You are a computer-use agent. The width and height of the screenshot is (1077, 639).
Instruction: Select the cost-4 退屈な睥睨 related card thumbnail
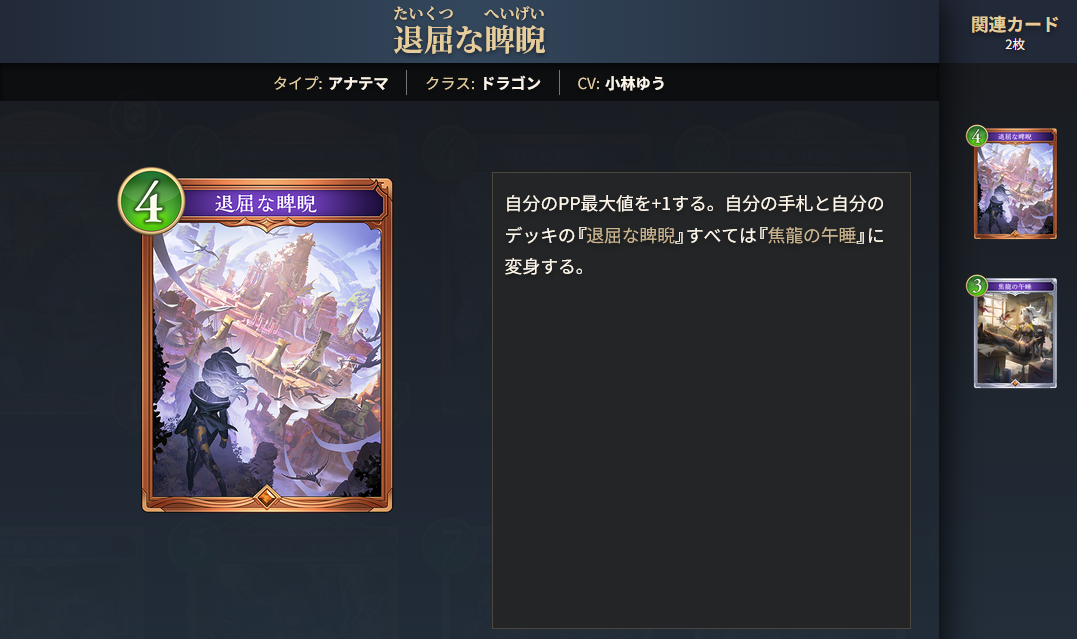click(x=1014, y=183)
